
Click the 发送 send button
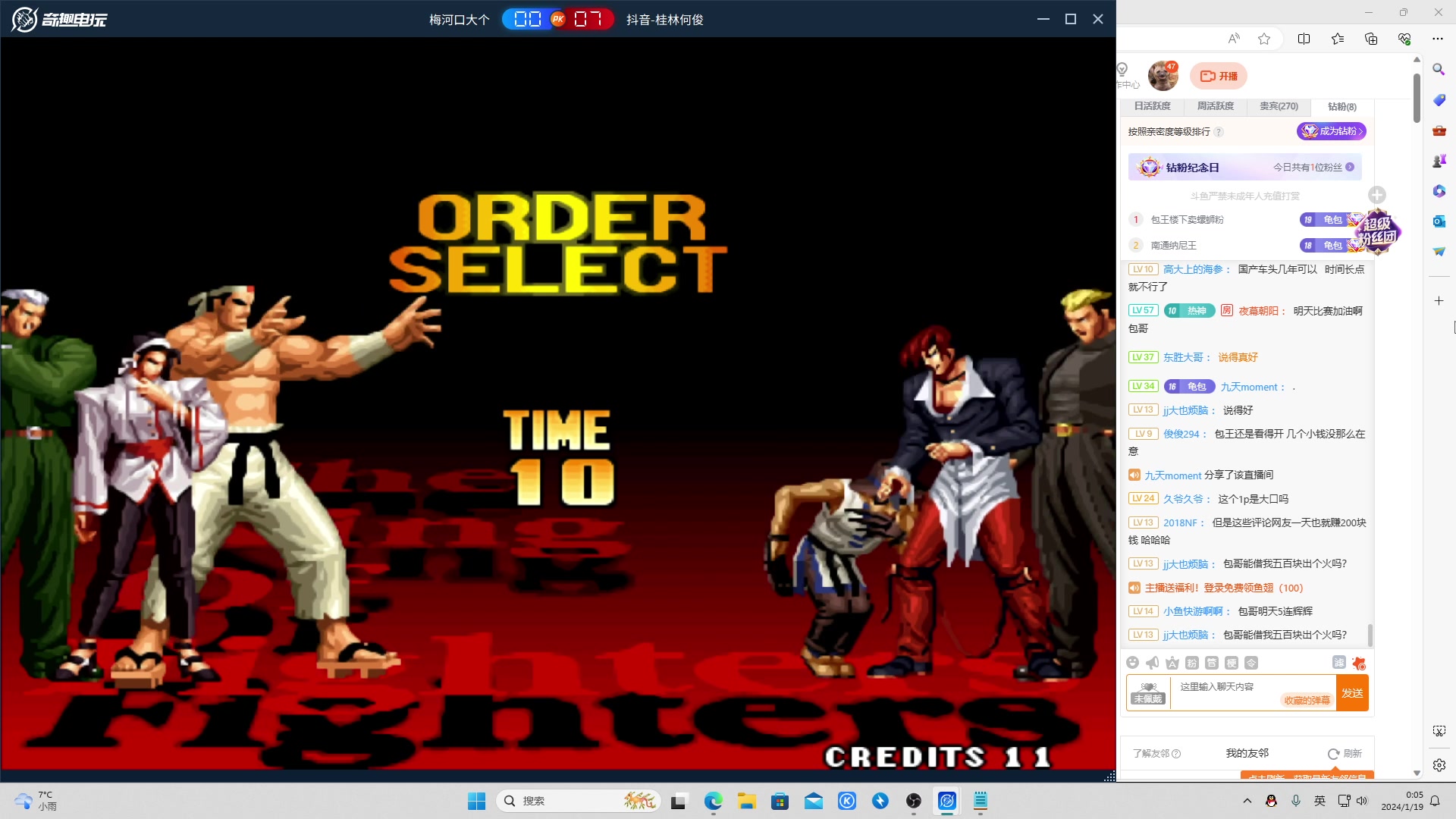(1352, 693)
